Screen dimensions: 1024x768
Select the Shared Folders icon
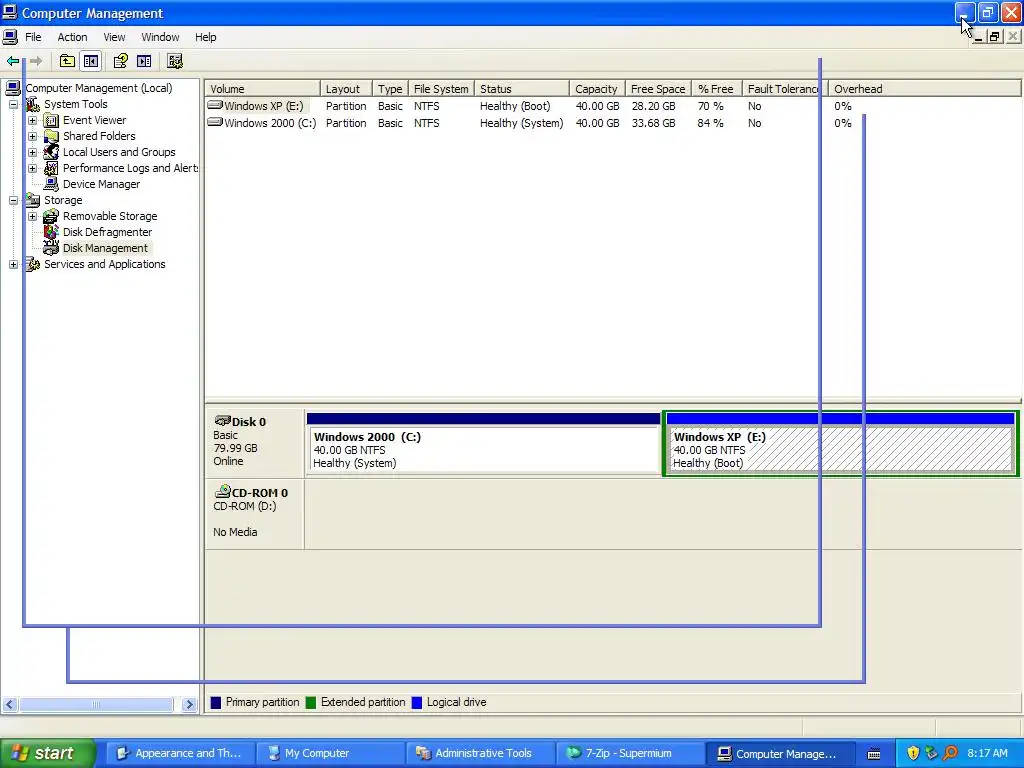(x=51, y=136)
